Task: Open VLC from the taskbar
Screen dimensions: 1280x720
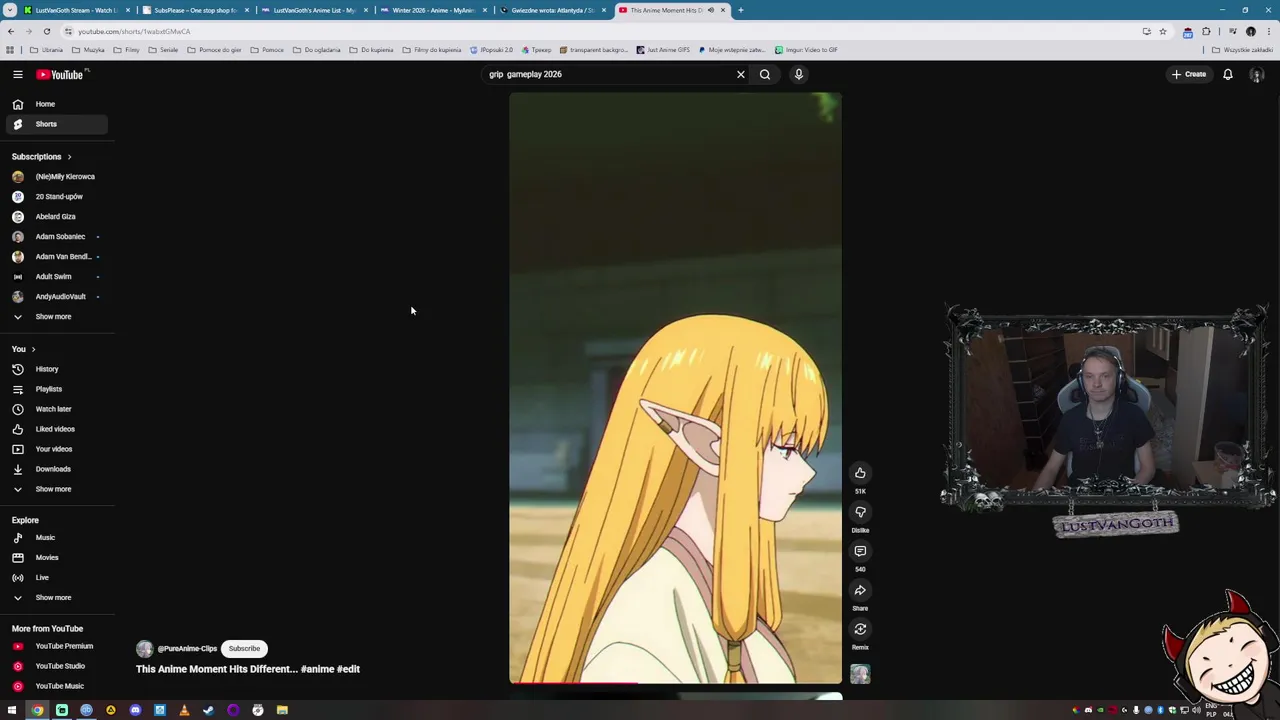Action: pyautogui.click(x=184, y=710)
